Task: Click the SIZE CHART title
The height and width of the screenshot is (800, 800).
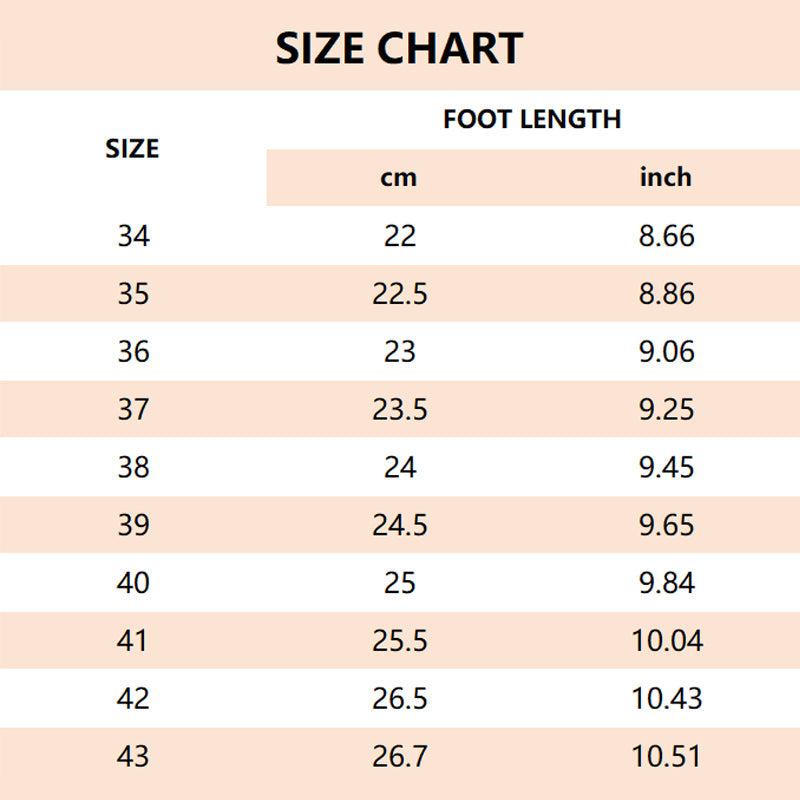Action: 399,48
